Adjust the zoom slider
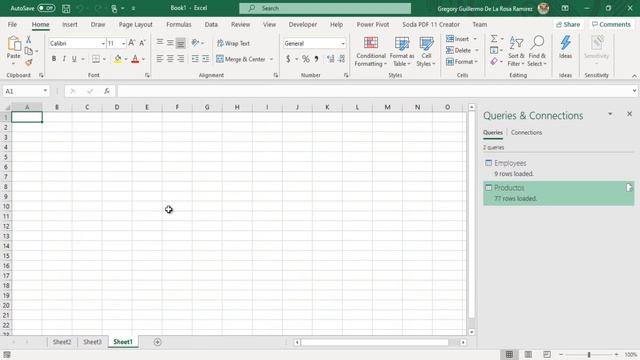 589,355
